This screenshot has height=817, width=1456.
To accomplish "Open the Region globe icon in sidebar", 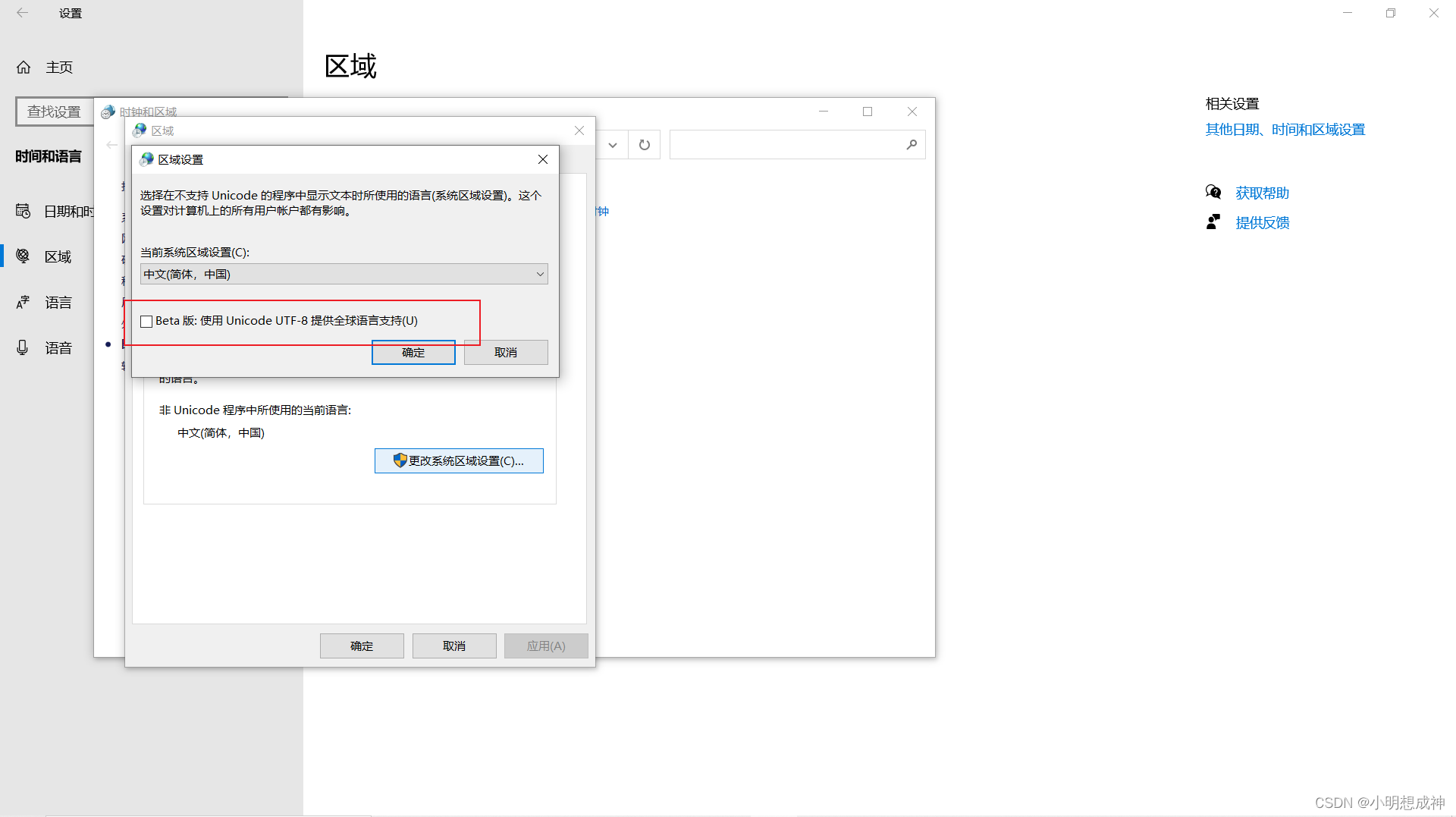I will 24,256.
